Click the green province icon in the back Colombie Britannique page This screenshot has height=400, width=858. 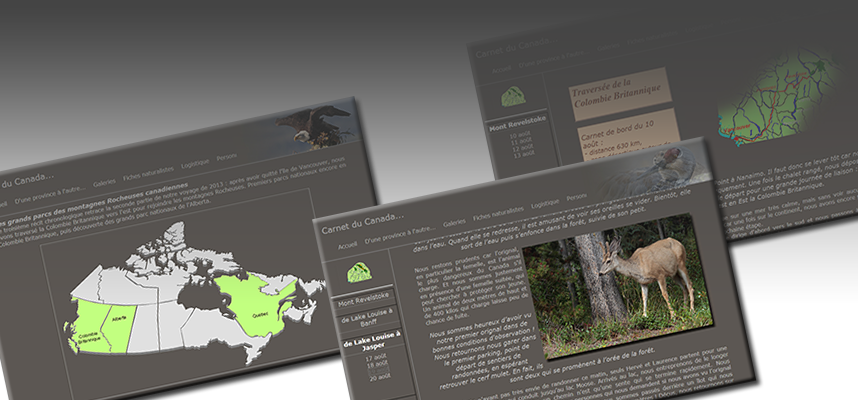[x=513, y=96]
